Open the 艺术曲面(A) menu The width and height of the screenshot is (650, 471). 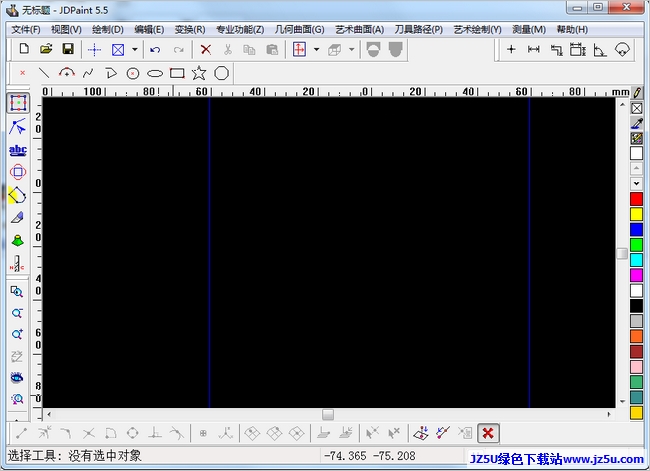(x=359, y=30)
